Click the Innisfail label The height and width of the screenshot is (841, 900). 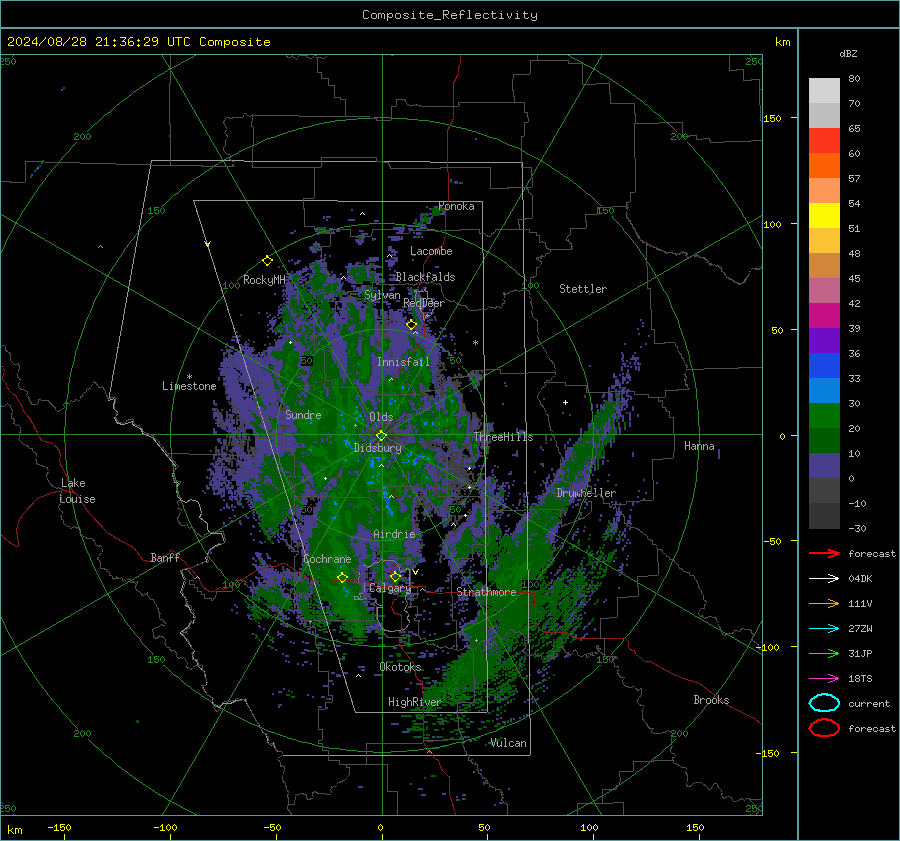tap(403, 362)
